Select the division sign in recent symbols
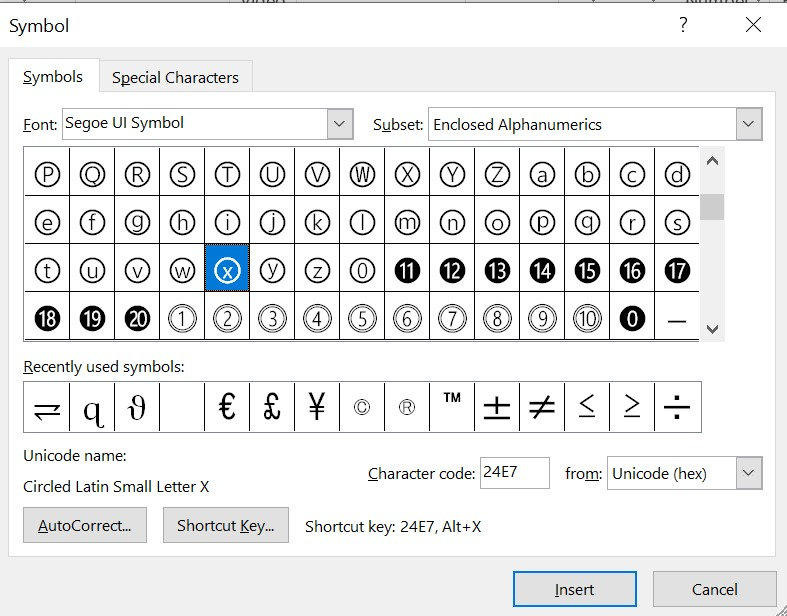Screen dimensions: 787x616 tap(677, 407)
